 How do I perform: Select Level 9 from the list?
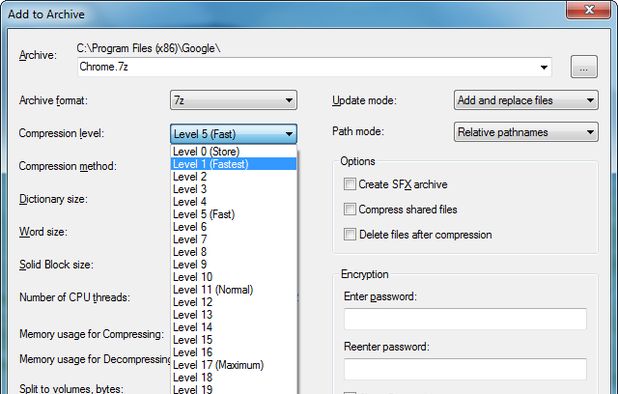(x=234, y=264)
